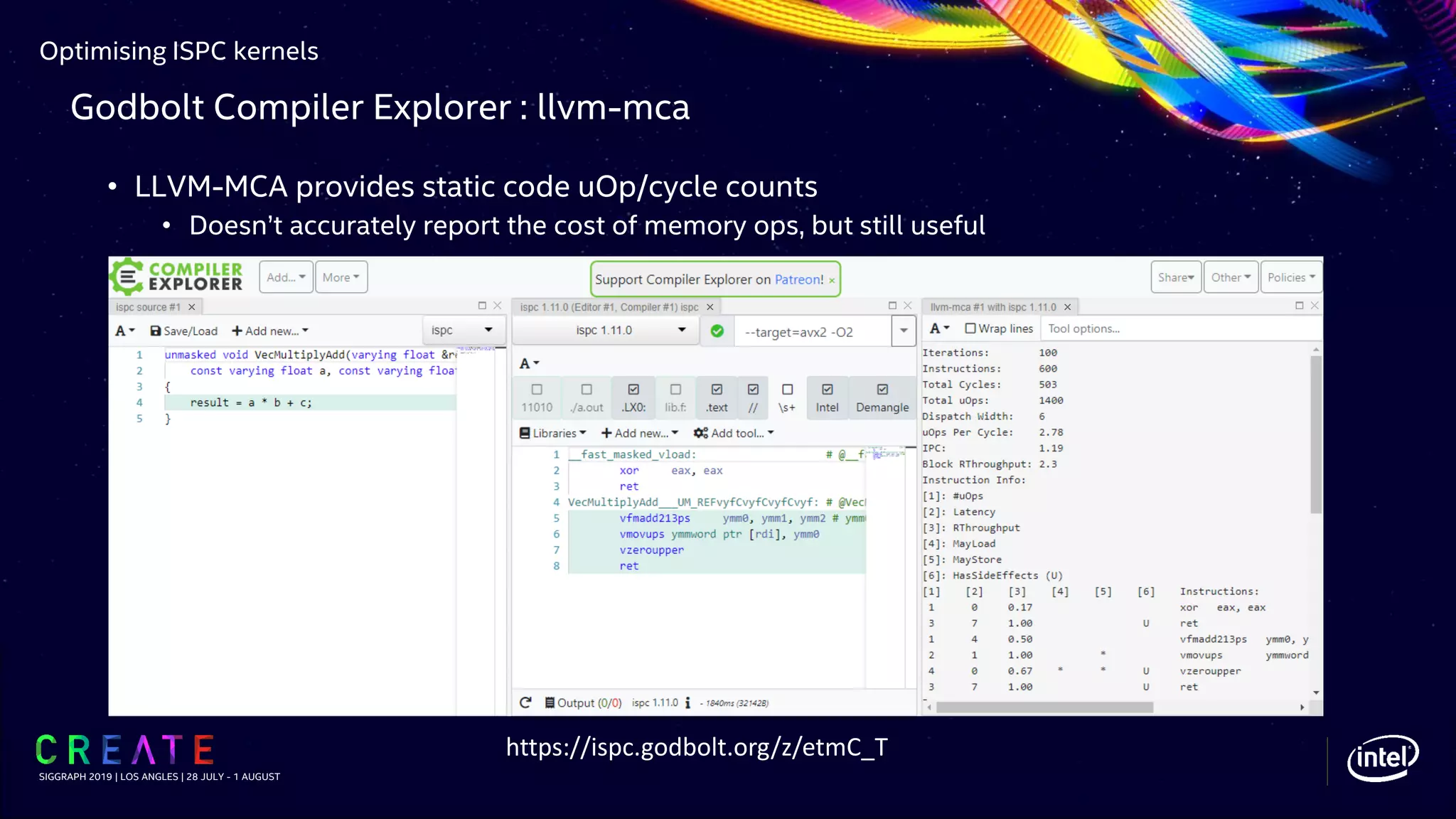Enable the Wrap lines checkbox
This screenshot has height=819, width=1456.
click(x=970, y=328)
